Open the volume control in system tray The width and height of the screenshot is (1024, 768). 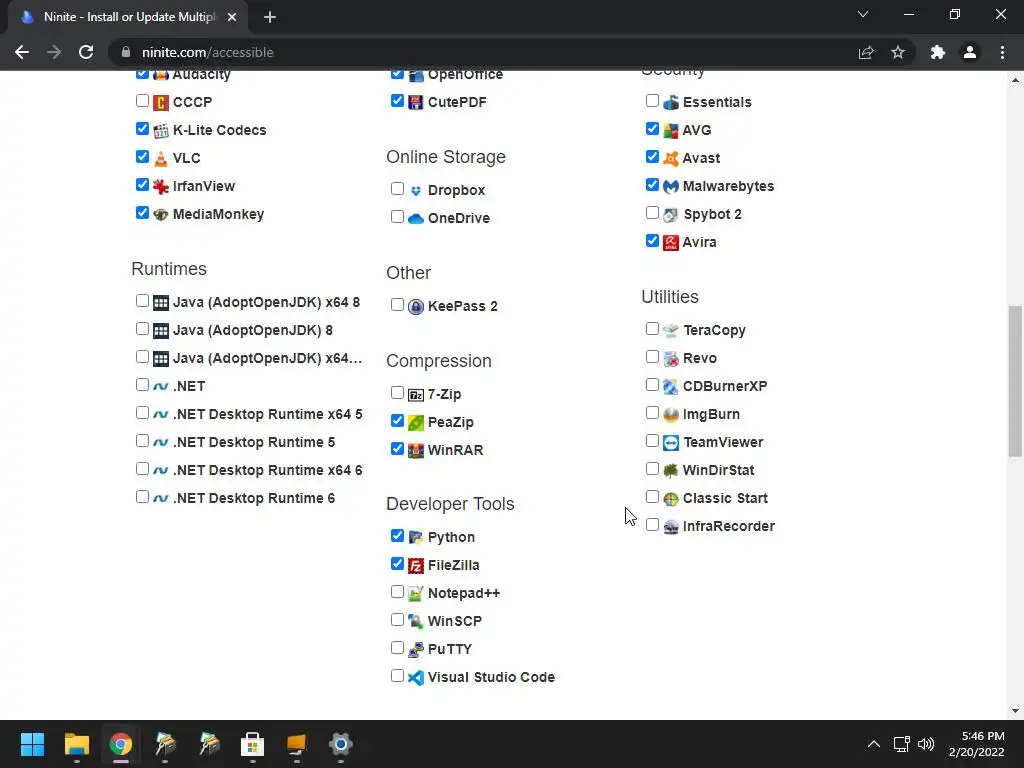(926, 744)
